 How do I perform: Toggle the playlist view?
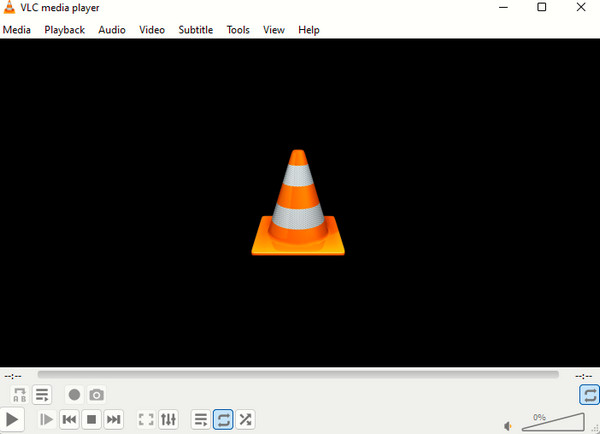[201, 419]
